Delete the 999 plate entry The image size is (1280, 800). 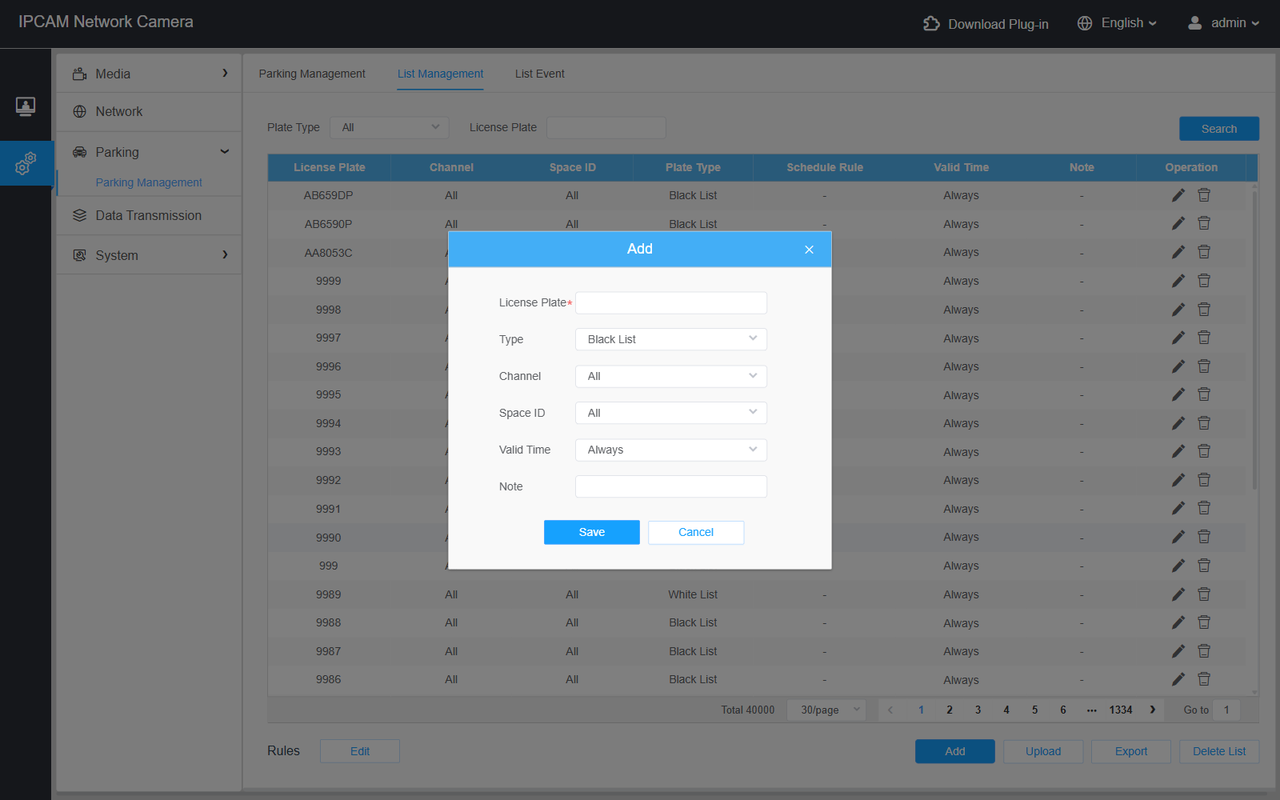1204,565
